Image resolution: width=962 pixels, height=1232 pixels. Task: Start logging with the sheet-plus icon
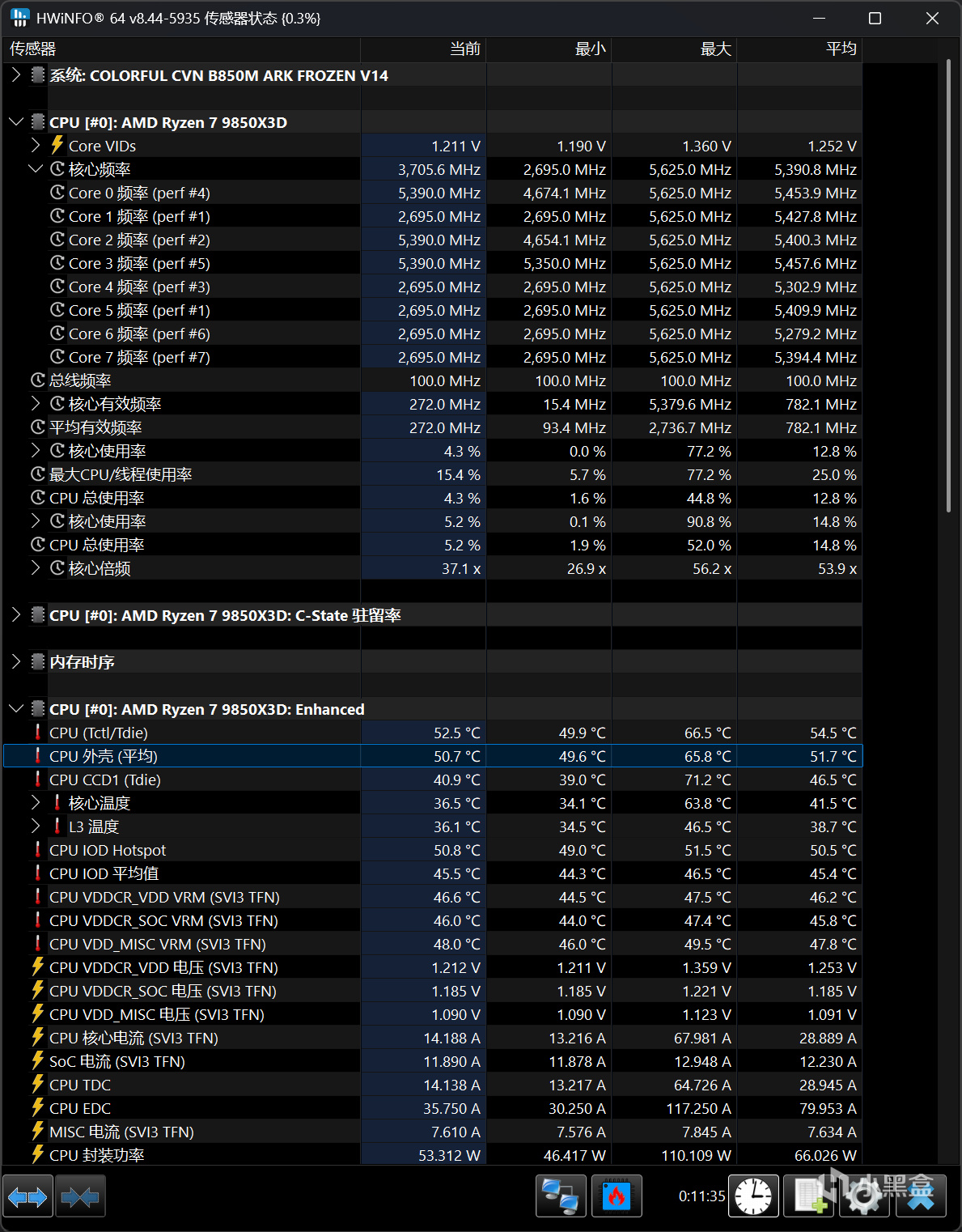click(x=809, y=1196)
